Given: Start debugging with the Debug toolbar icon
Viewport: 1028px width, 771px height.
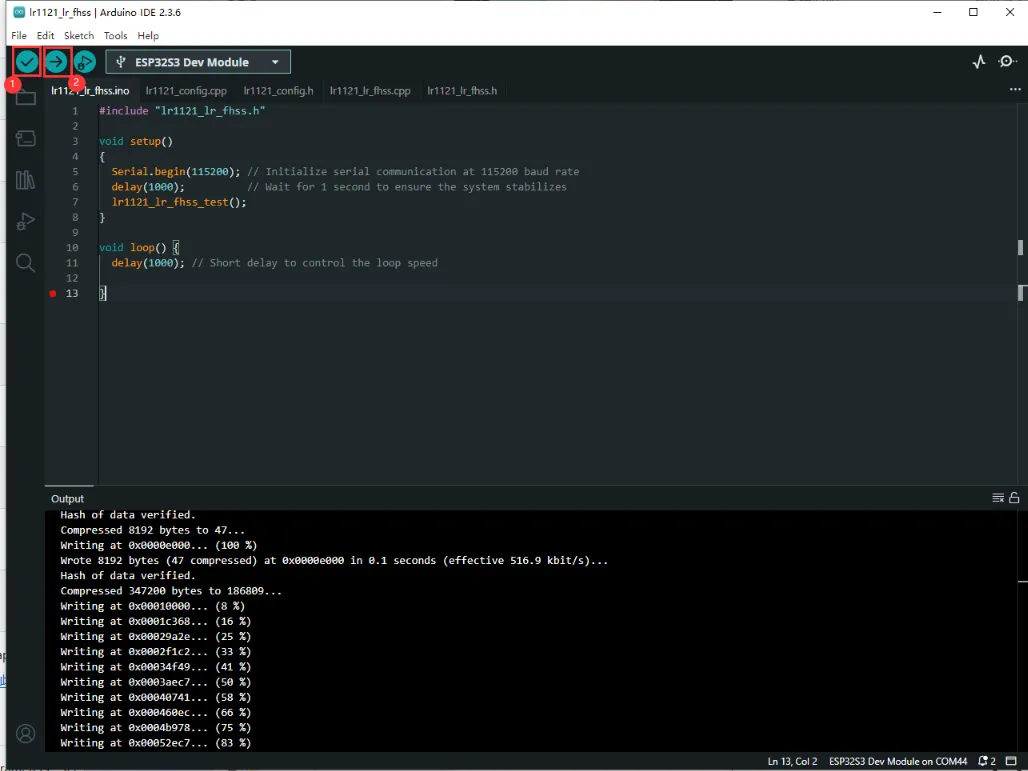Looking at the screenshot, I should coord(85,62).
